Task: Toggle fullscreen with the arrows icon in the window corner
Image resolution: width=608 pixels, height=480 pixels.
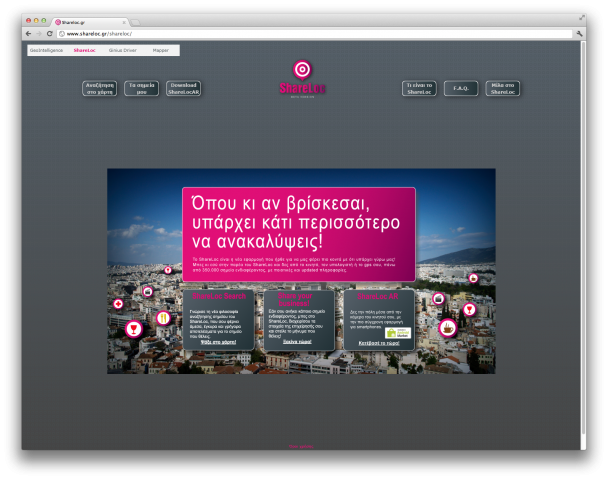Action: coord(582,17)
